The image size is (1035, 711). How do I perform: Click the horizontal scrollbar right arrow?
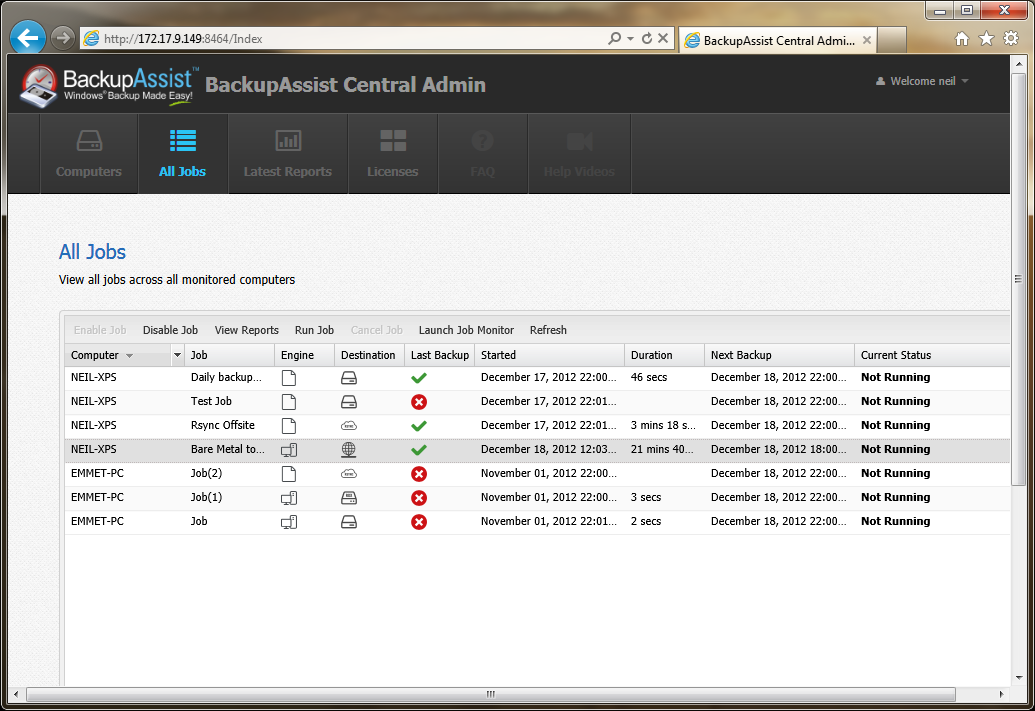pyautogui.click(x=1001, y=694)
